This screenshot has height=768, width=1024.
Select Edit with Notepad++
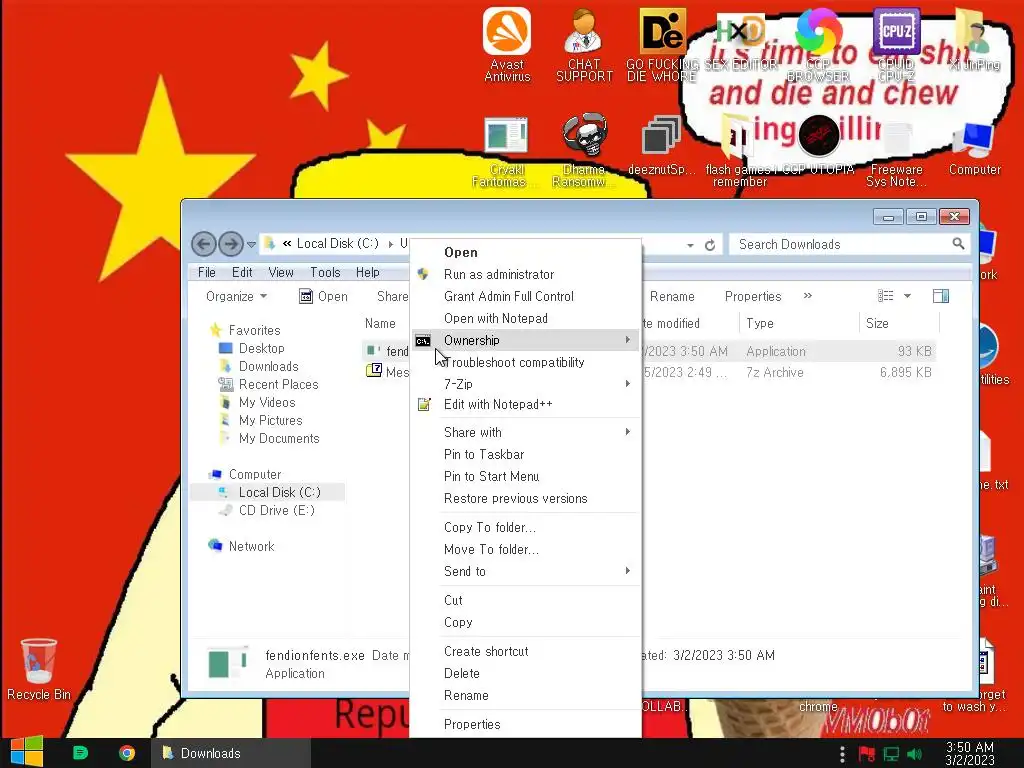(498, 405)
